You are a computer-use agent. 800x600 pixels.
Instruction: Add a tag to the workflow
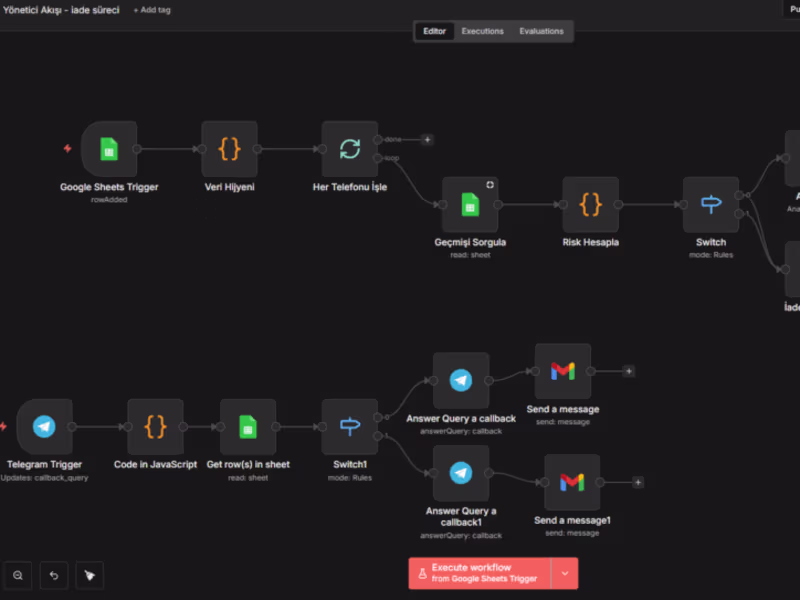point(151,10)
